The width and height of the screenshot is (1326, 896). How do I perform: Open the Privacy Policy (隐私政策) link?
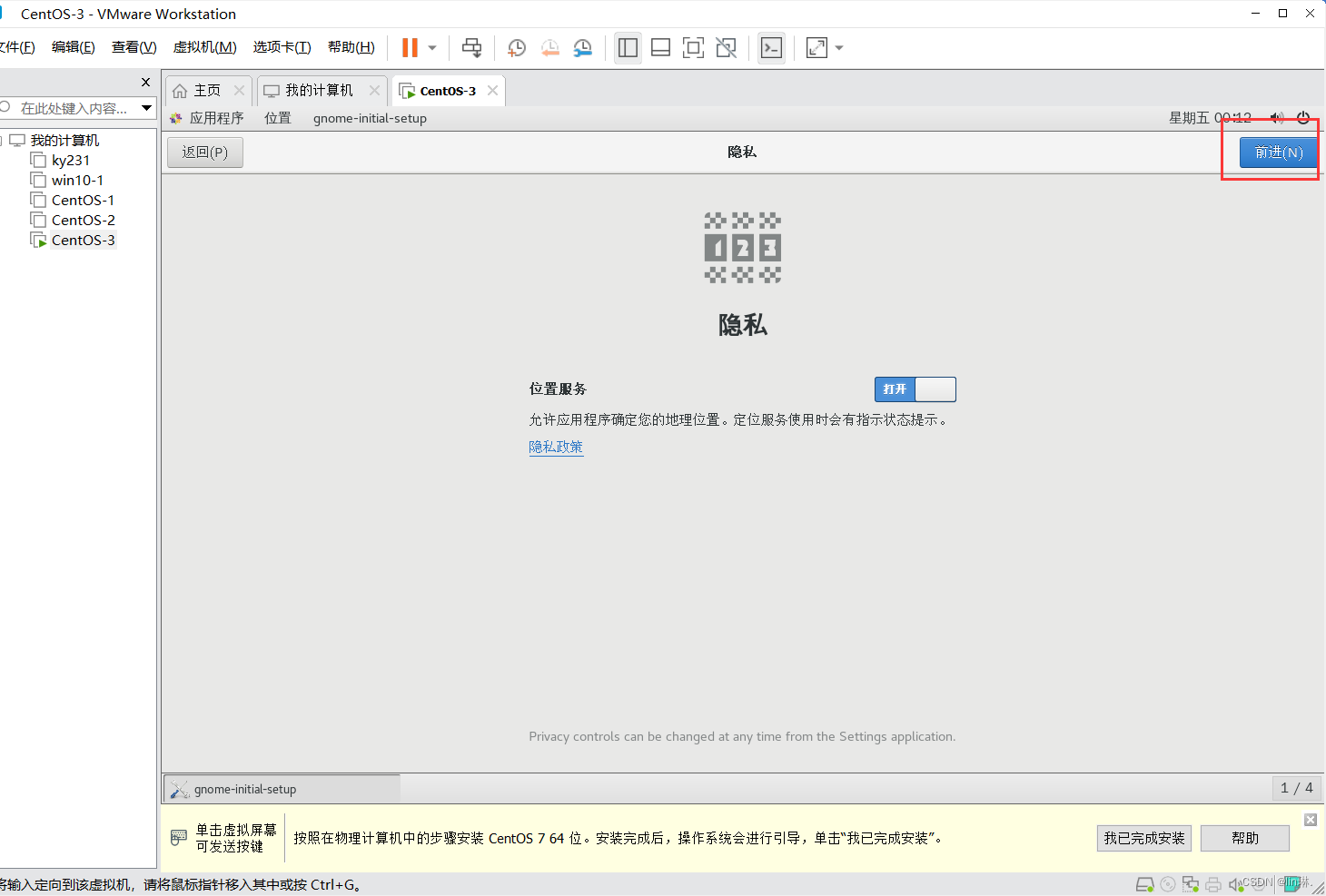(556, 447)
